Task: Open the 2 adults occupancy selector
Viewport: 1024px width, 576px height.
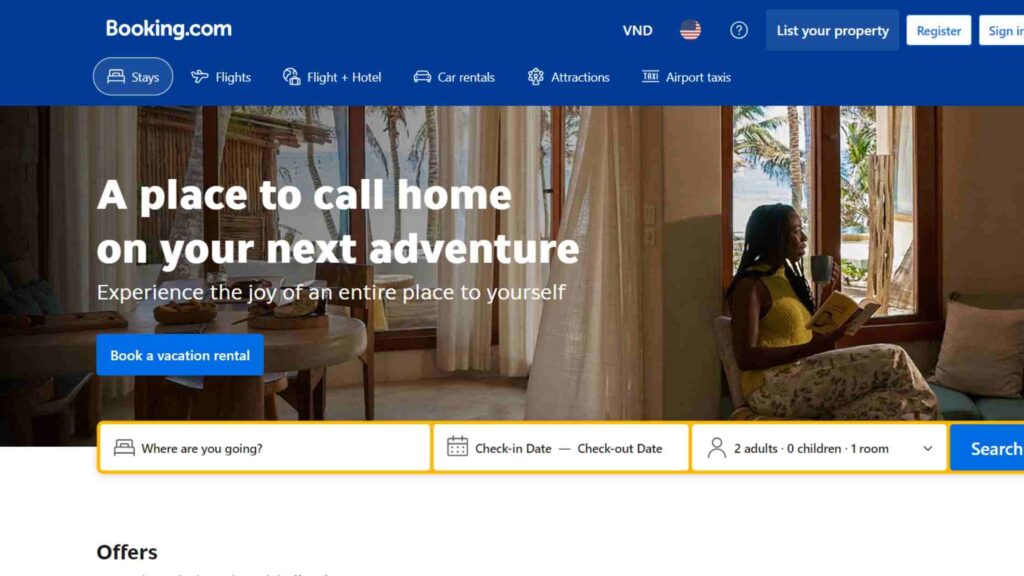Action: pyautogui.click(x=819, y=448)
